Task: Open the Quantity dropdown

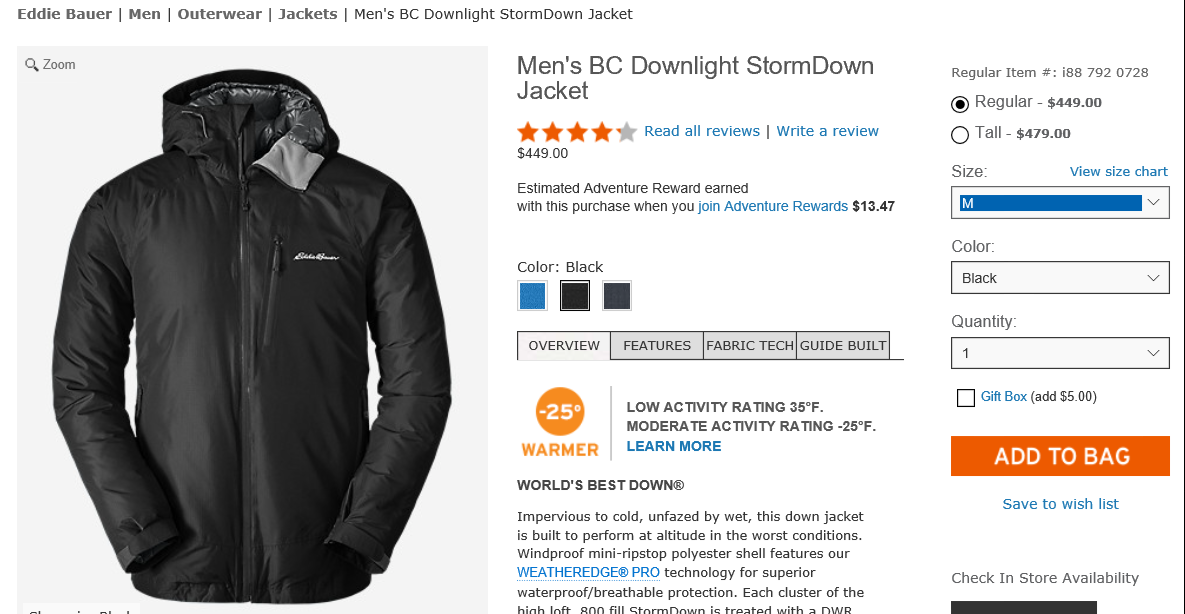Action: (1060, 353)
